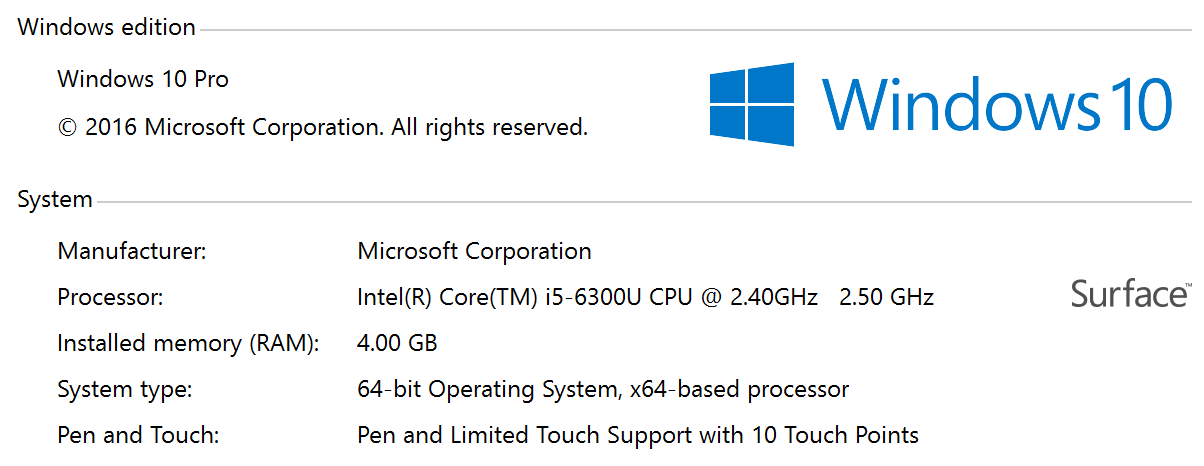
Task: Click the Pen and Touch label
Action: tap(138, 435)
